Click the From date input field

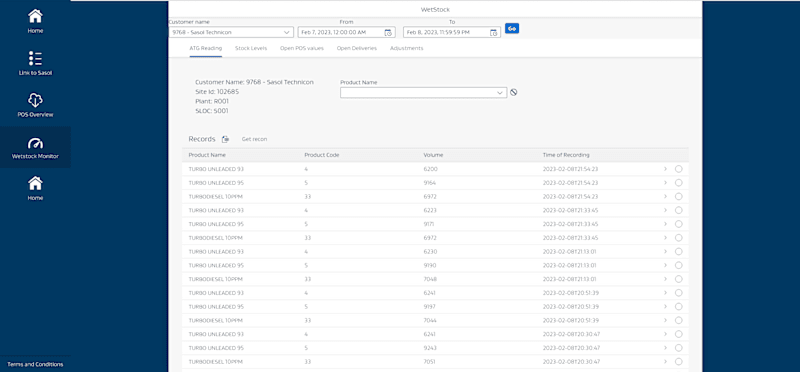[346, 32]
